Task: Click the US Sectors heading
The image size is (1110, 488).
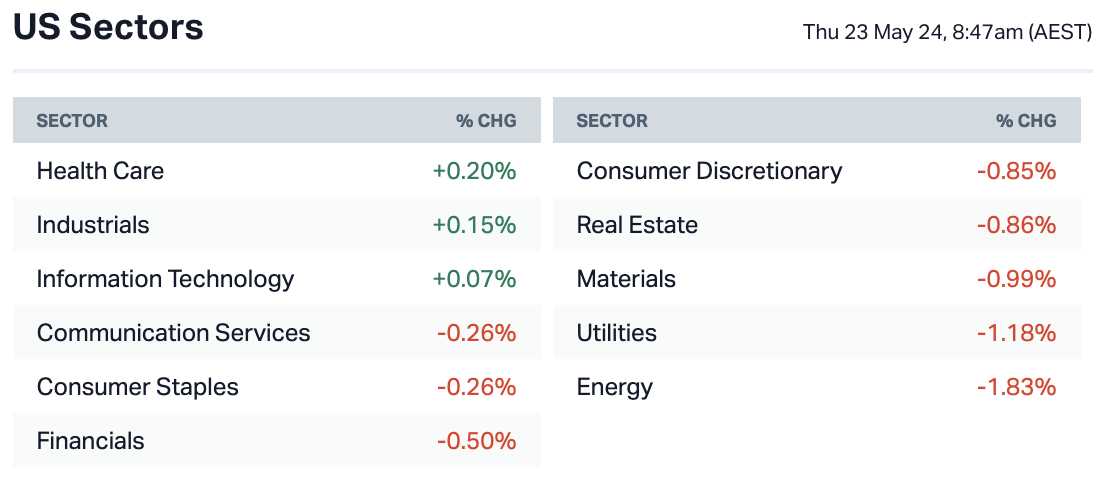Action: [x=108, y=28]
